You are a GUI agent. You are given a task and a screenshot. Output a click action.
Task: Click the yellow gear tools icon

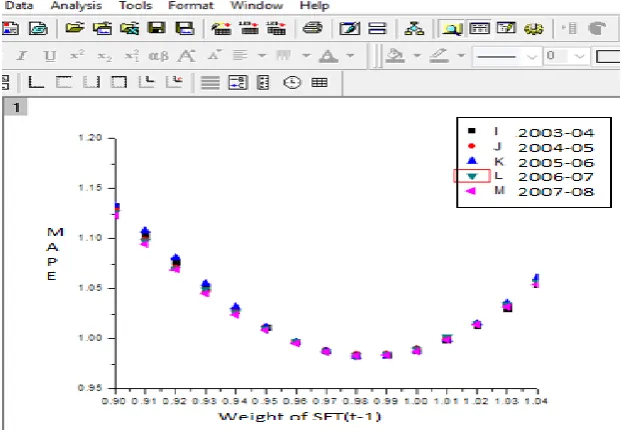point(533,29)
